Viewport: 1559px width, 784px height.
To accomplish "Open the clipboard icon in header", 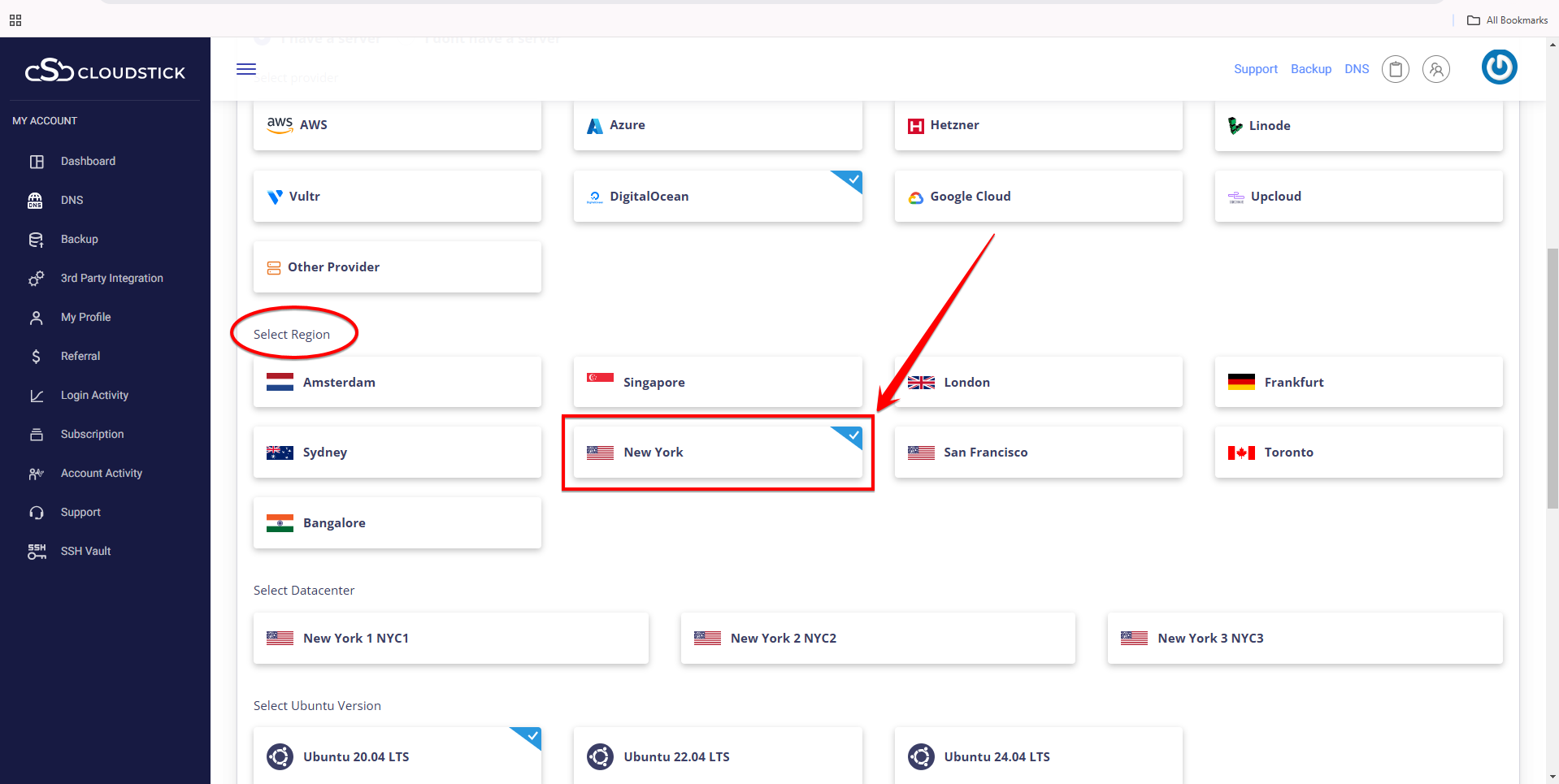I will [x=1395, y=70].
